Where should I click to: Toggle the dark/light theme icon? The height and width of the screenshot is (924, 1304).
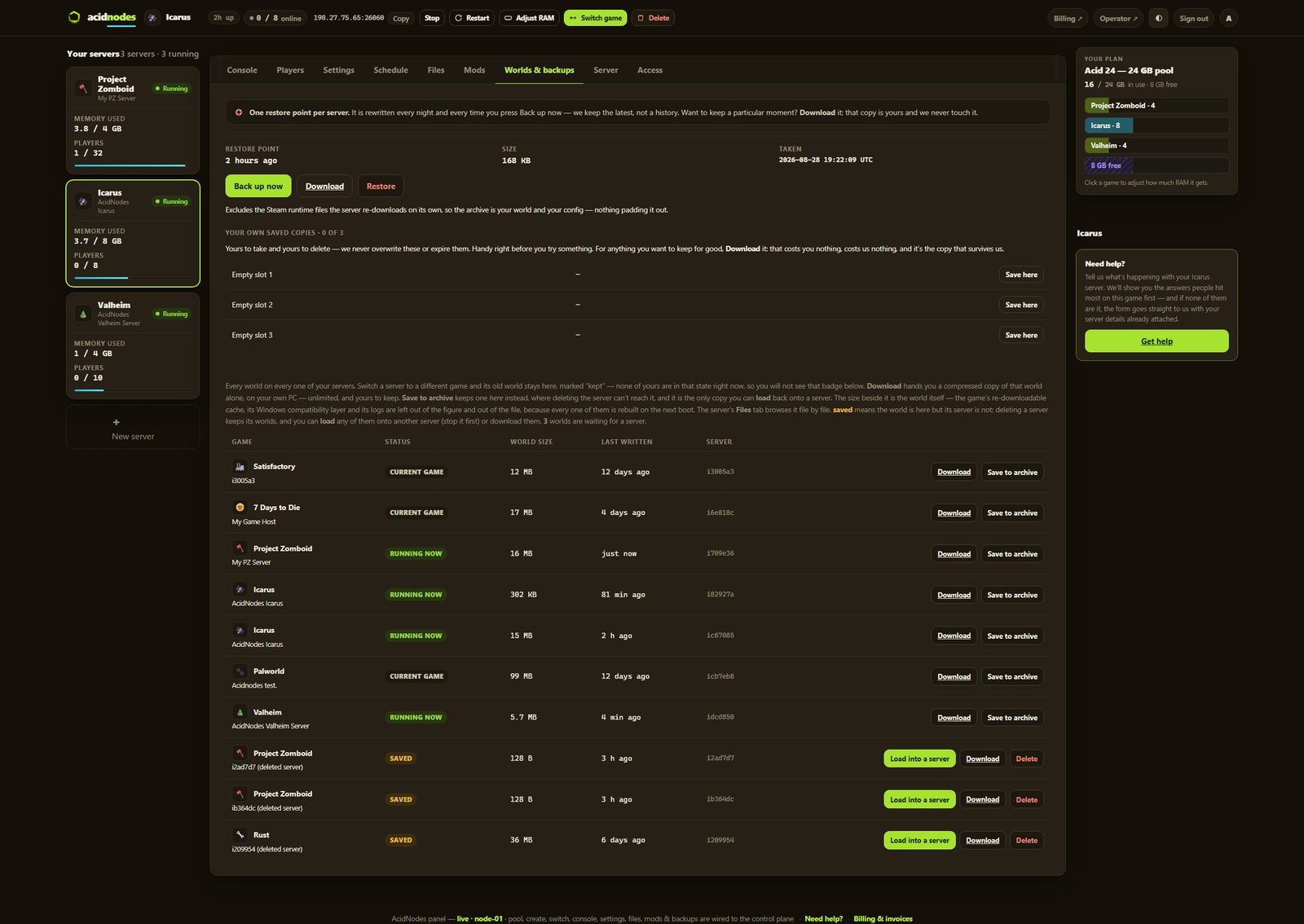pos(1158,18)
